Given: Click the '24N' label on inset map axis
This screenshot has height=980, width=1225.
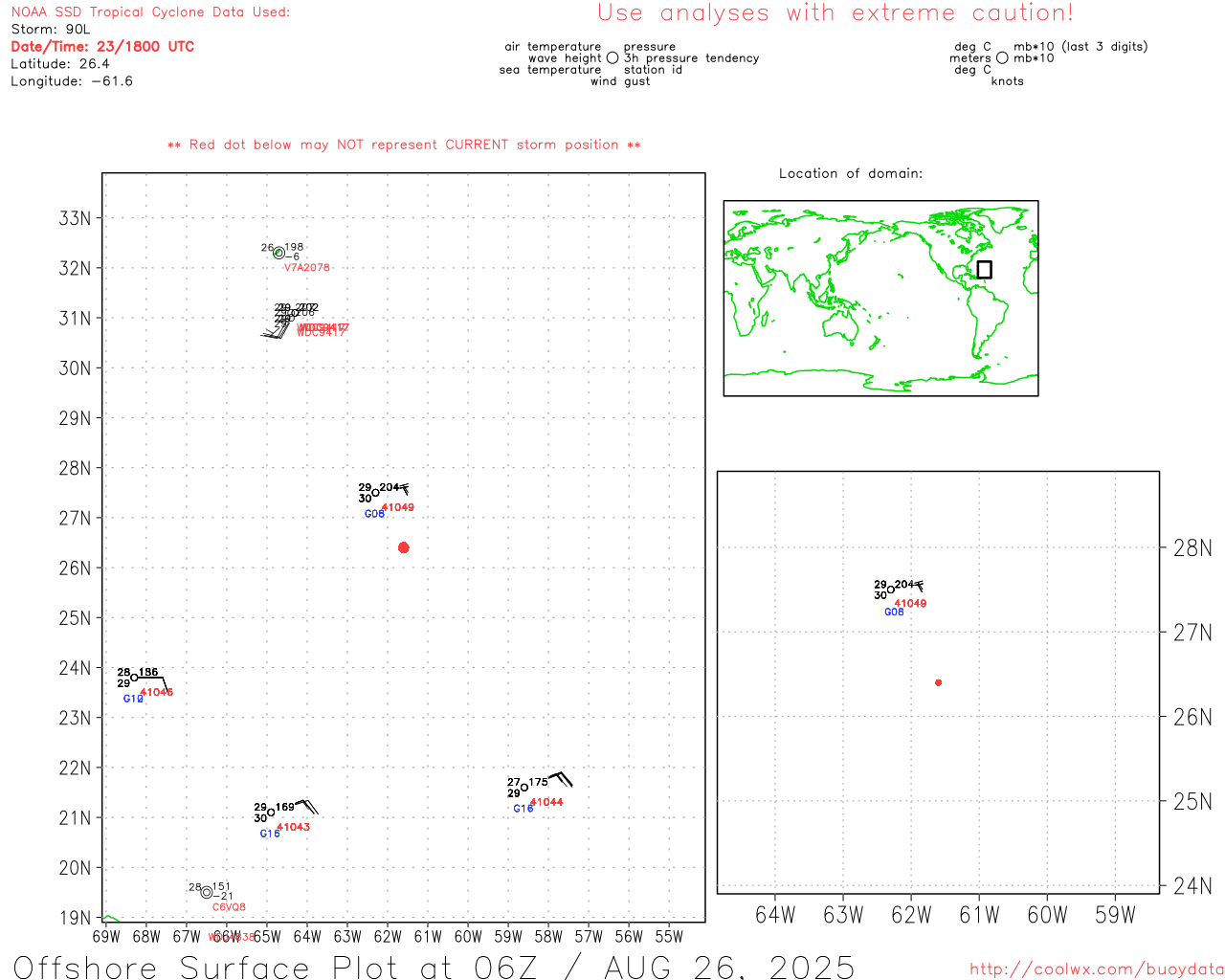Looking at the screenshot, I should pos(1192,886).
